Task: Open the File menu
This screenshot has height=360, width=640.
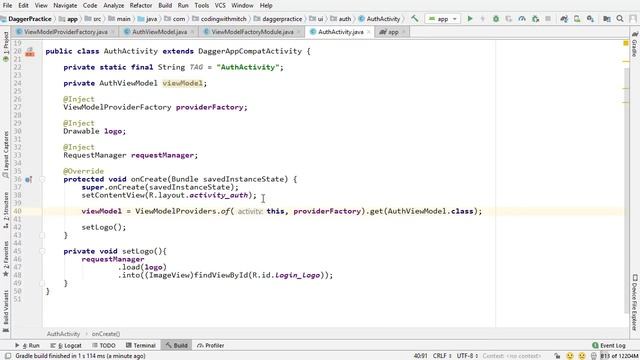Action: pyautogui.click(x=7, y=5)
